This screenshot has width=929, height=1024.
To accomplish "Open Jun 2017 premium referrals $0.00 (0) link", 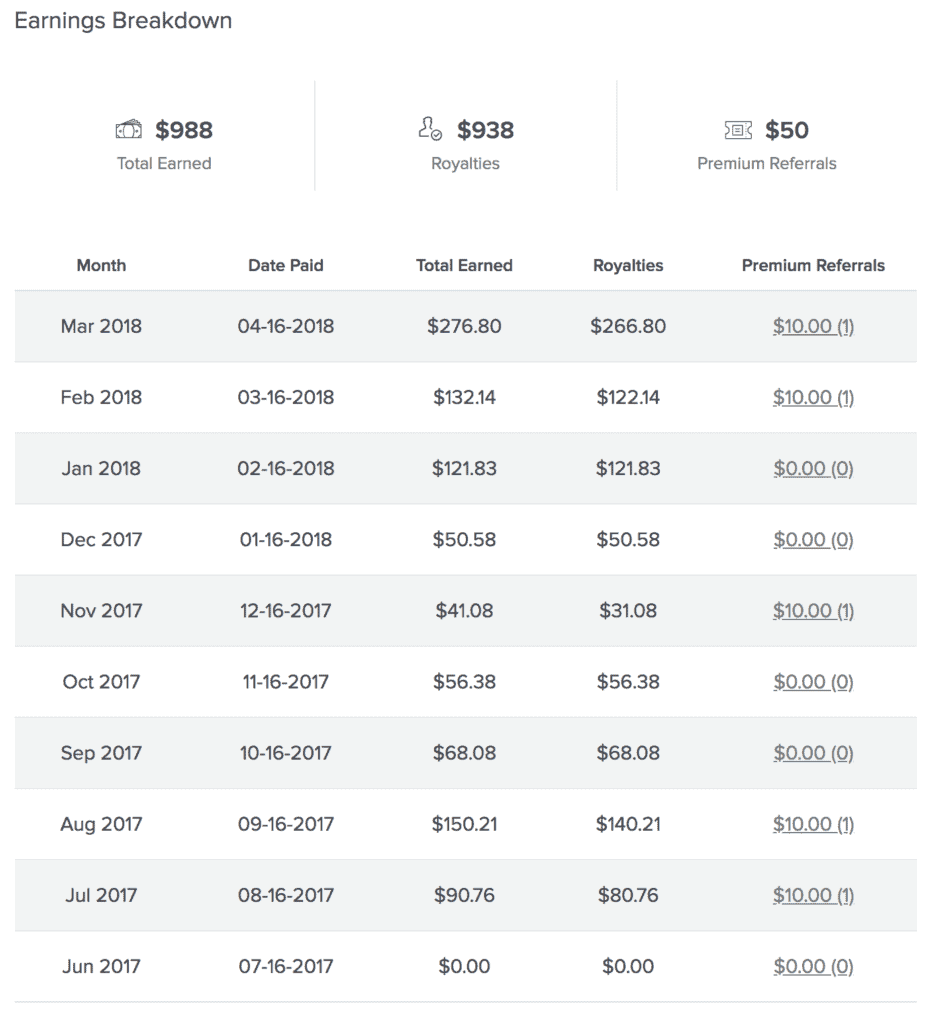I will [813, 967].
